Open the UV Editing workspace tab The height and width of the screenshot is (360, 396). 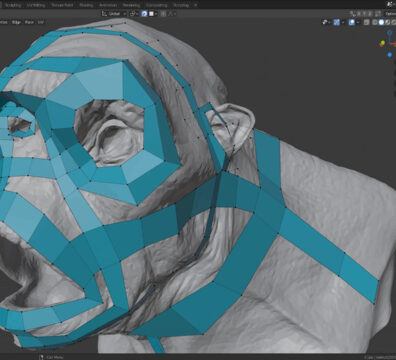36,5
